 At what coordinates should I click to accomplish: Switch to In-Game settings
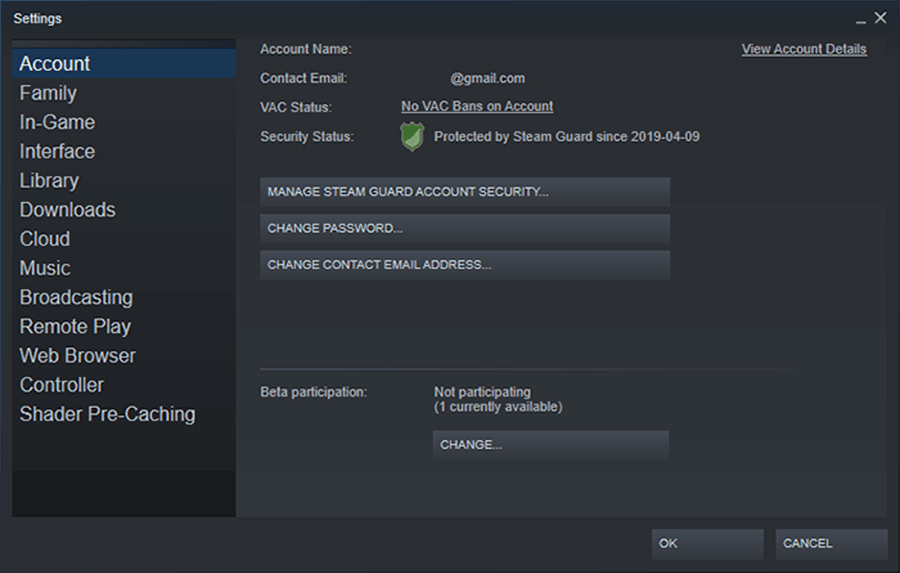tap(123, 122)
